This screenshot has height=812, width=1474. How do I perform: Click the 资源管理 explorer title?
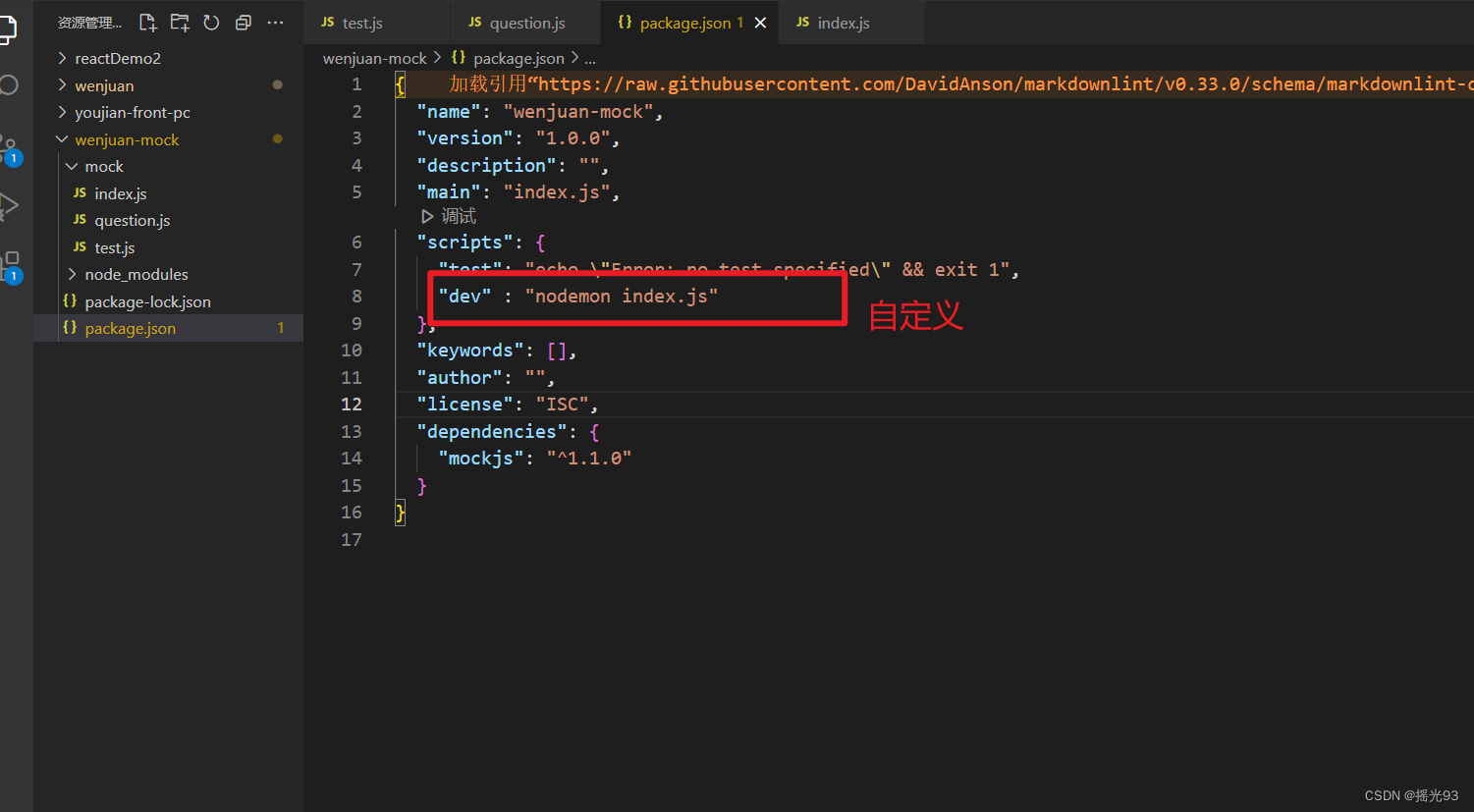pos(89,23)
